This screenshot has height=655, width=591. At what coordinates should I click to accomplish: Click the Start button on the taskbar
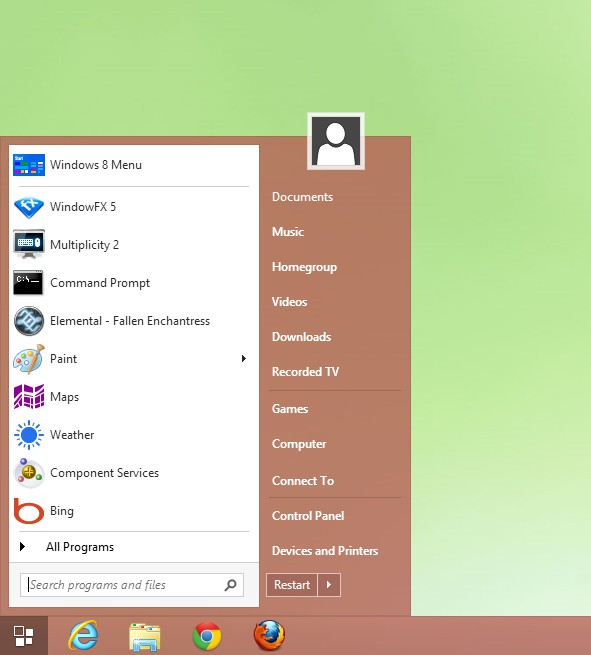(24, 636)
